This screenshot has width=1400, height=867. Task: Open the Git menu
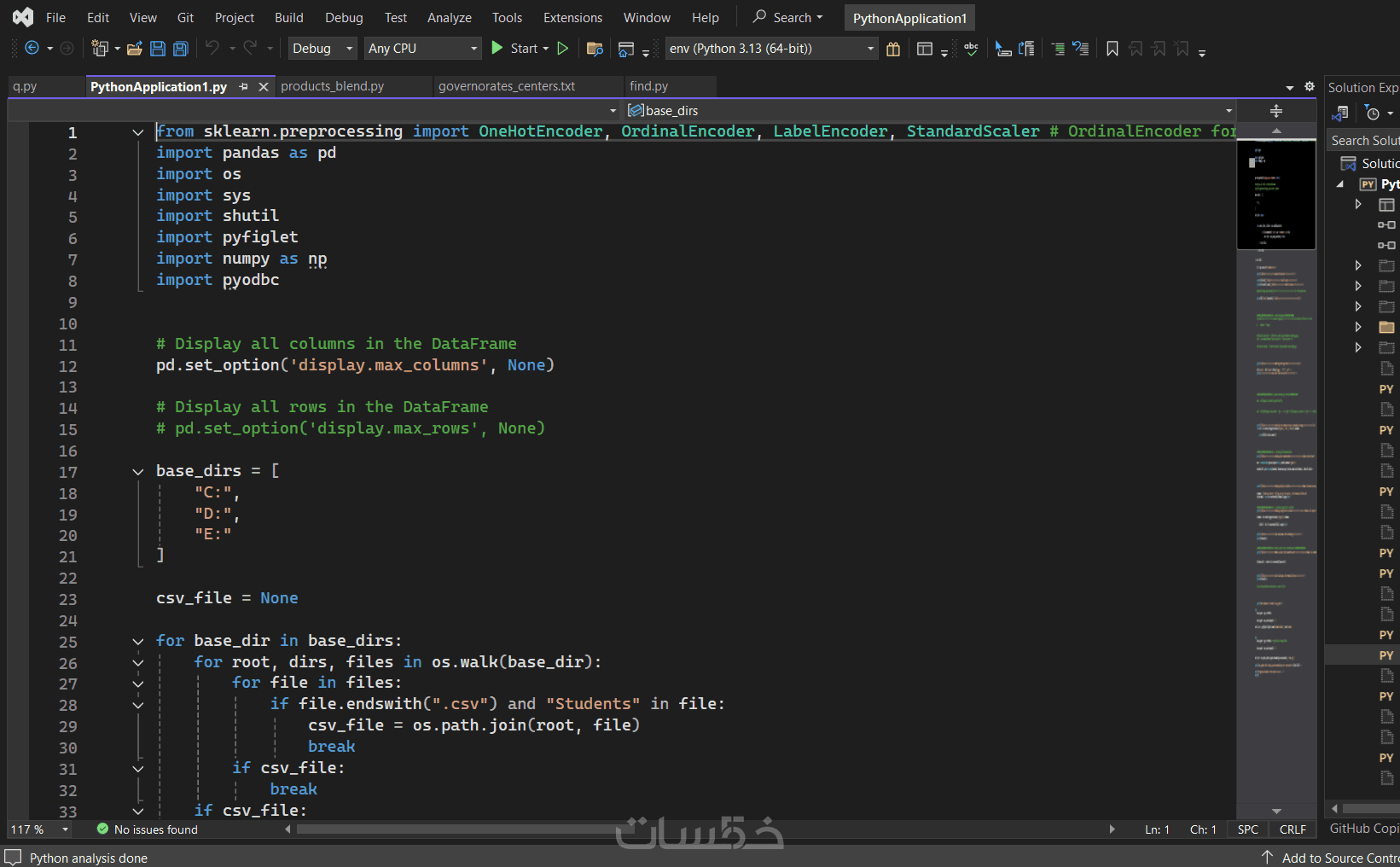pyautogui.click(x=185, y=17)
